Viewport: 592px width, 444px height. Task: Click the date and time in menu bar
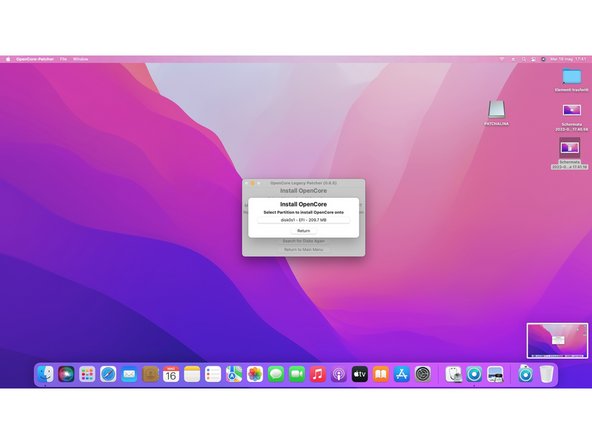(x=568, y=59)
